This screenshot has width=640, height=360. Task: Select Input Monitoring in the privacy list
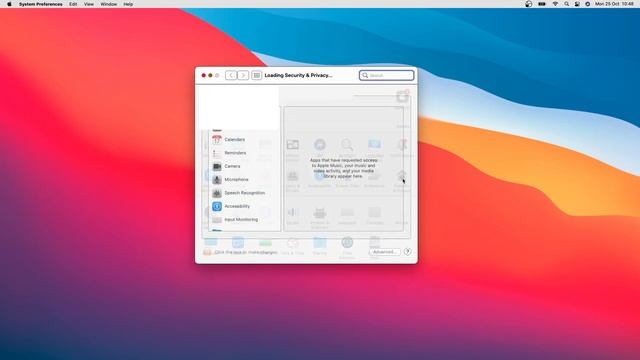point(244,220)
